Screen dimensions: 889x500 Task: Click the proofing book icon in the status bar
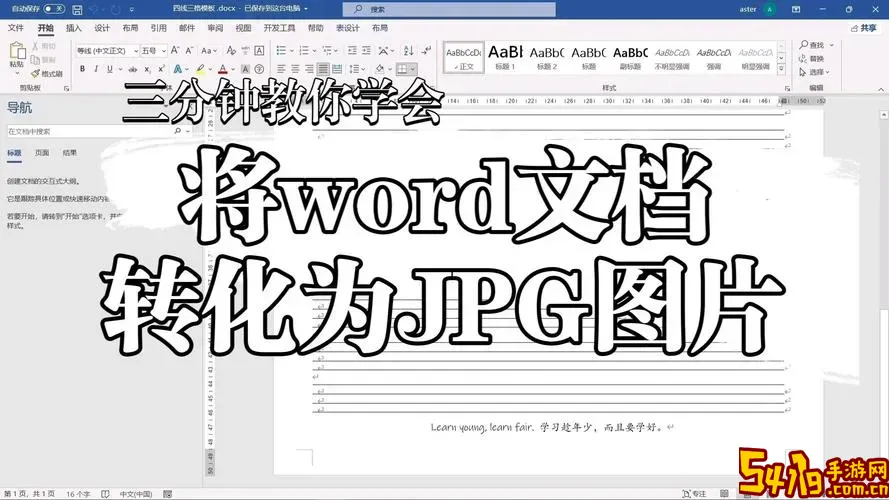pos(105,494)
